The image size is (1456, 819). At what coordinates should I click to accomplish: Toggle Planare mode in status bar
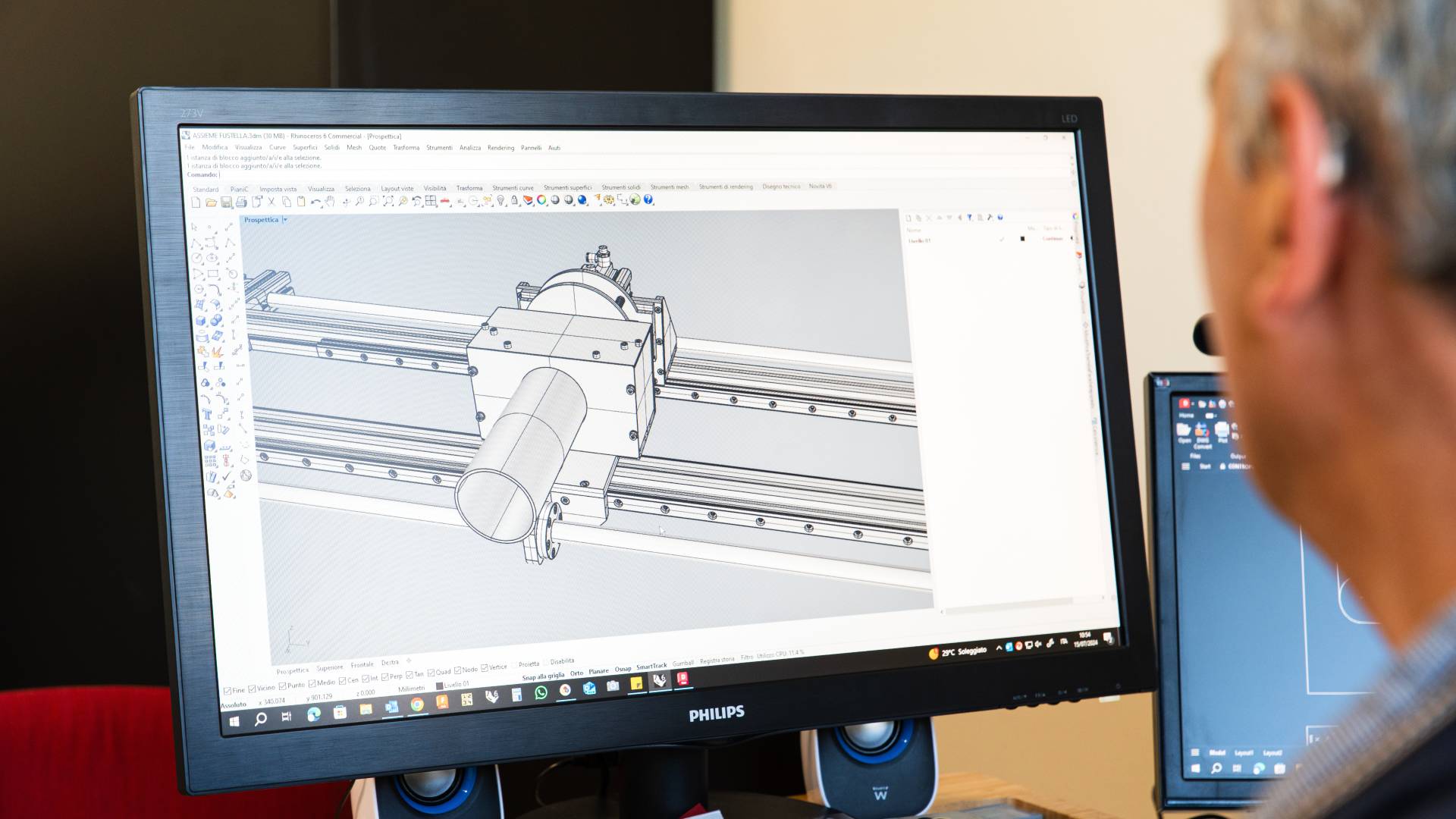[598, 671]
